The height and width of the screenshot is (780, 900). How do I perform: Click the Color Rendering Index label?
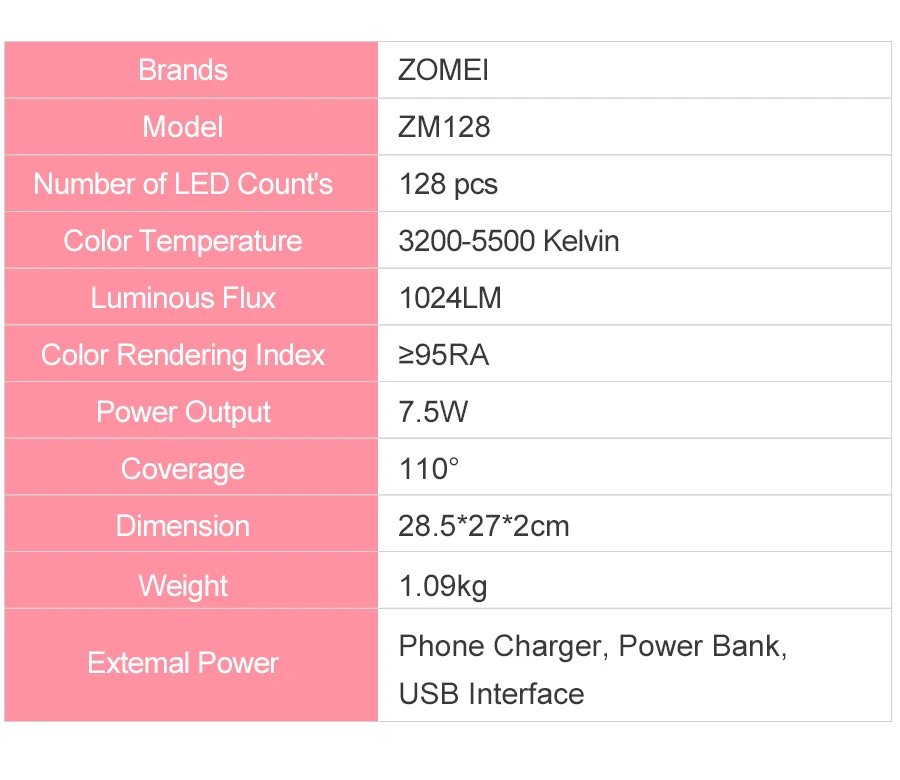coord(183,355)
